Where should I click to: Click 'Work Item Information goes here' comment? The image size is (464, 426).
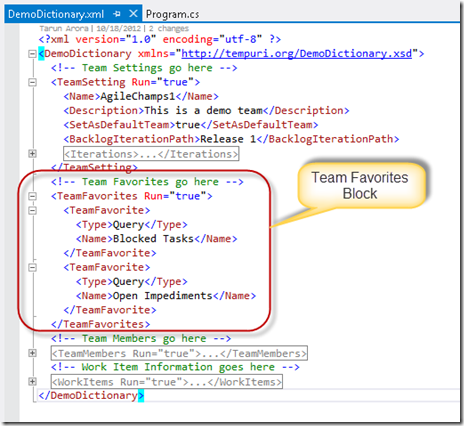tap(175, 367)
